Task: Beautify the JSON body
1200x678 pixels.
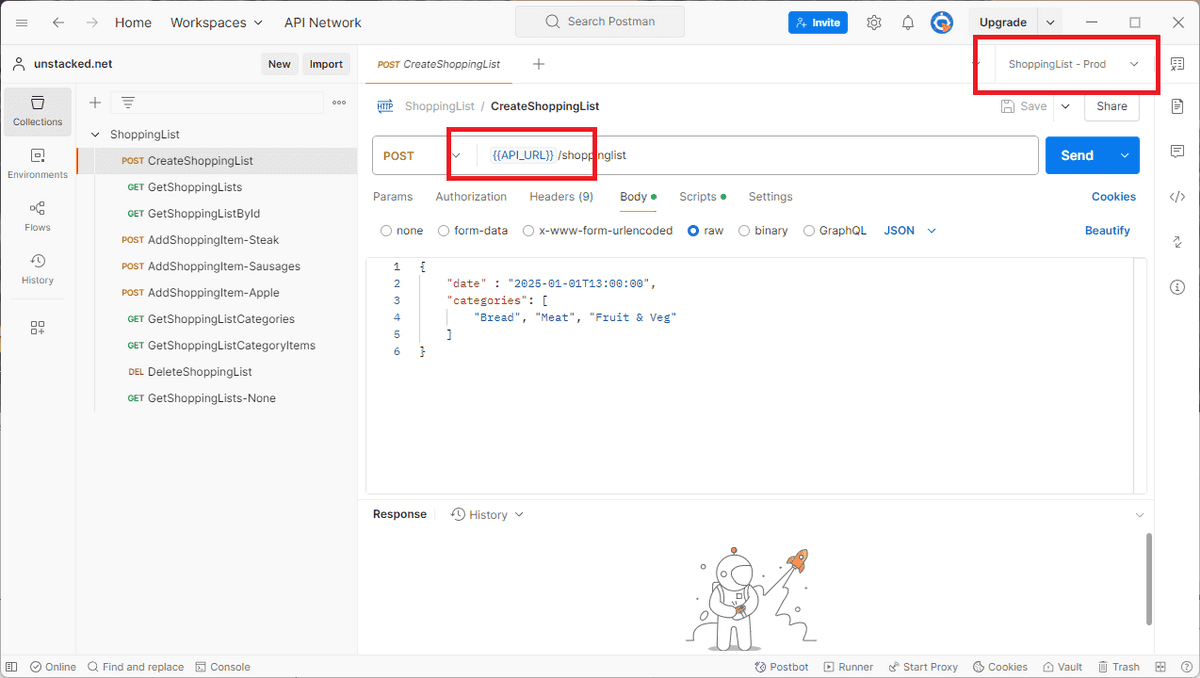Action: (x=1107, y=230)
